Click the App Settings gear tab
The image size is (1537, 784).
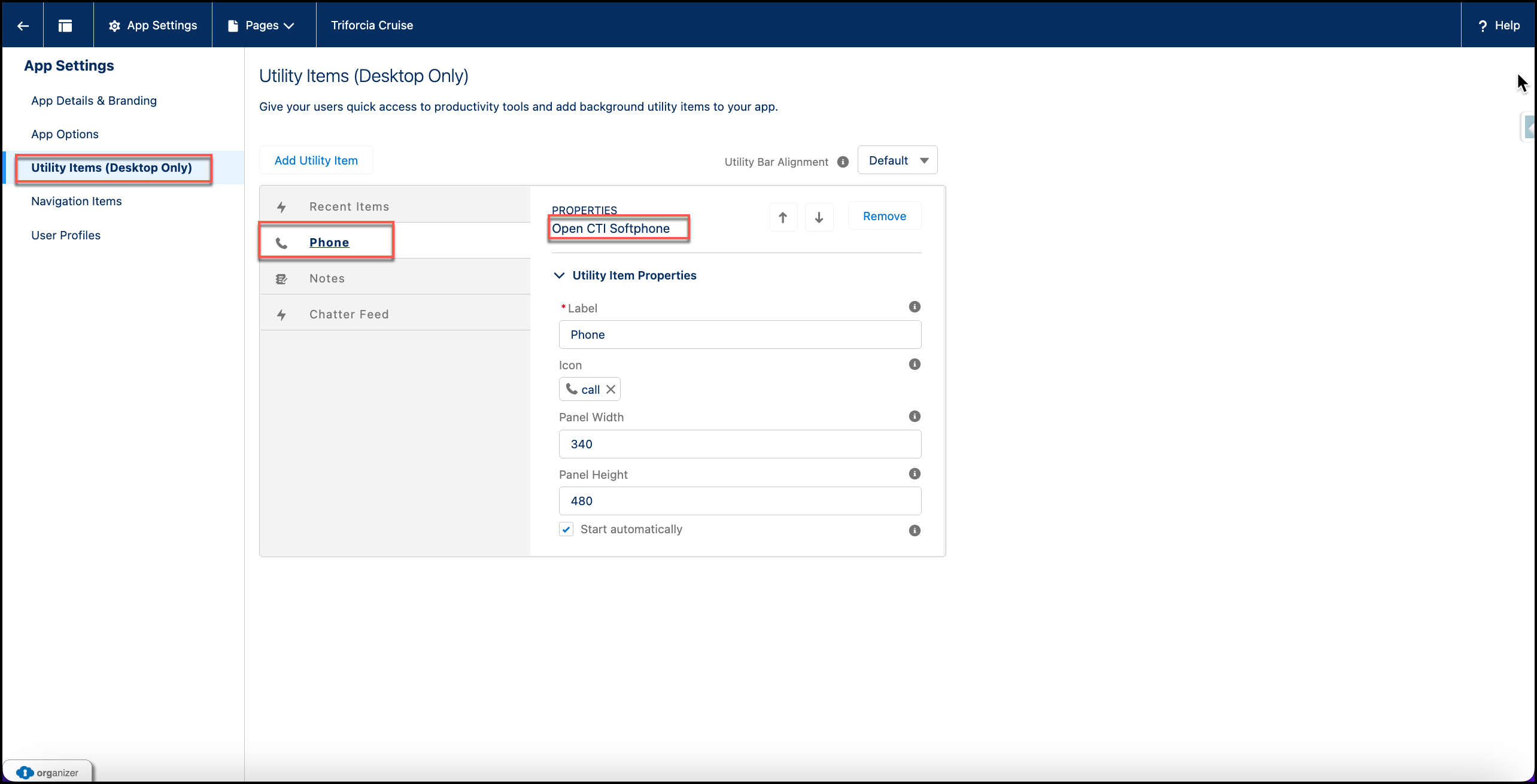153,25
